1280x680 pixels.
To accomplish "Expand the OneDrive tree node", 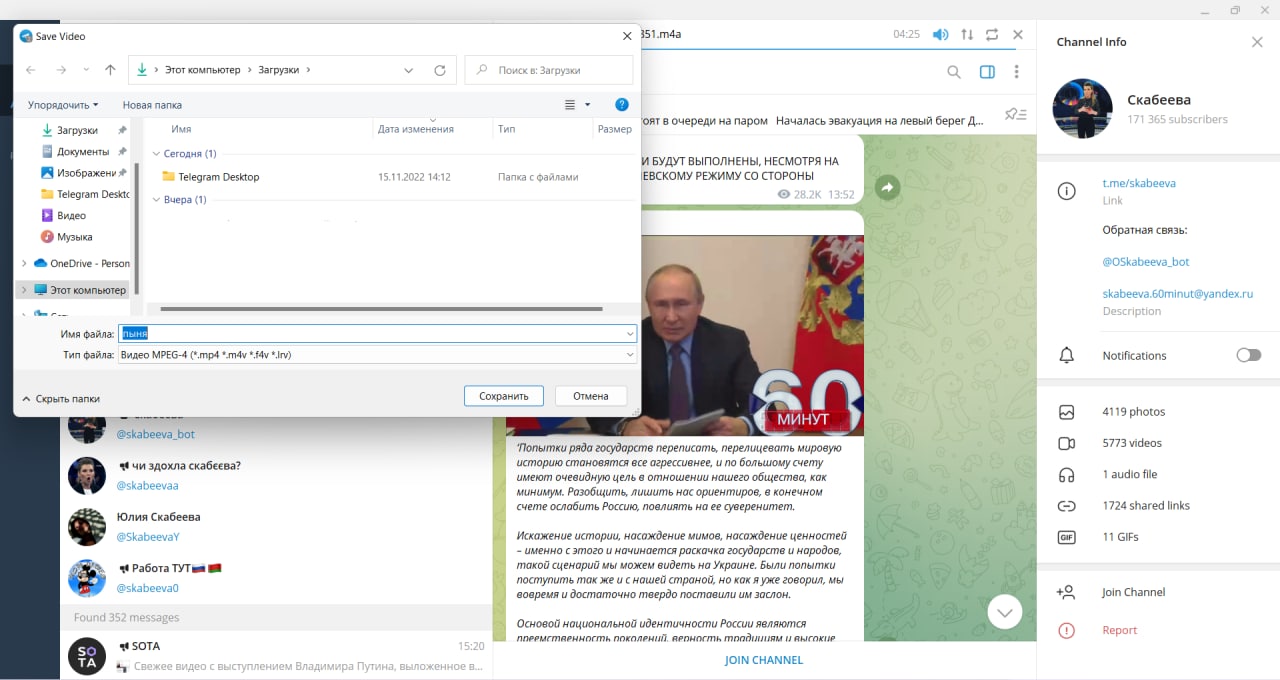I will click(x=24, y=263).
